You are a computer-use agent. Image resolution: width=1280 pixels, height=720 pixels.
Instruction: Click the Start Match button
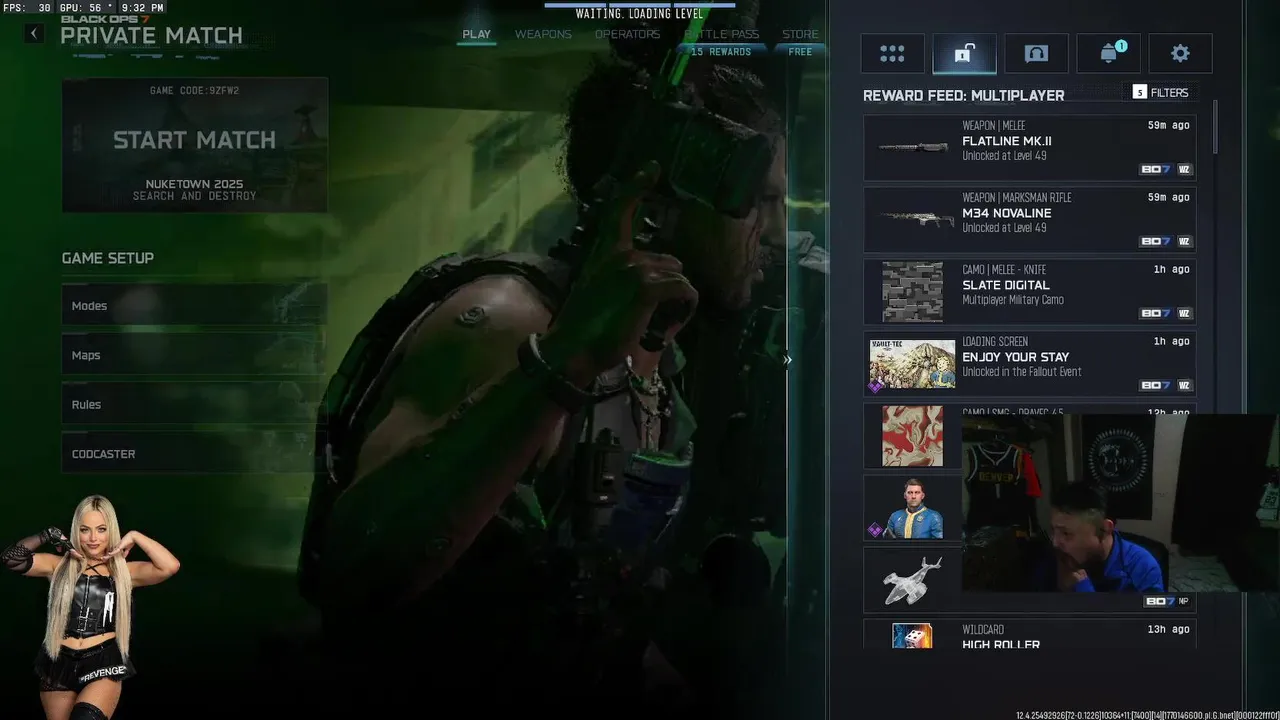coord(195,145)
